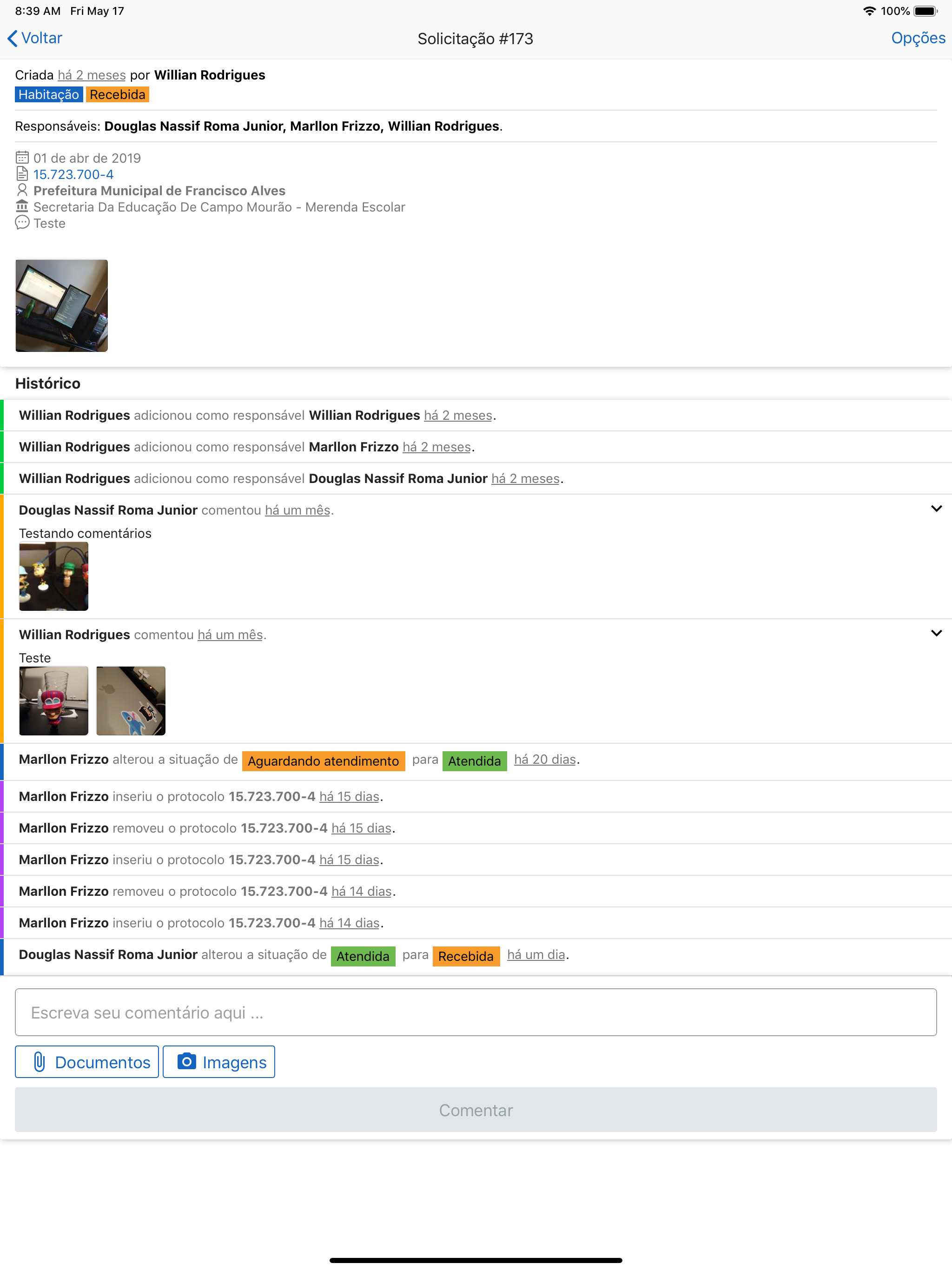Click 'Prefeitura Municipal de Francisco Alves' text
Screen dimensions: 952x1270
point(159,191)
